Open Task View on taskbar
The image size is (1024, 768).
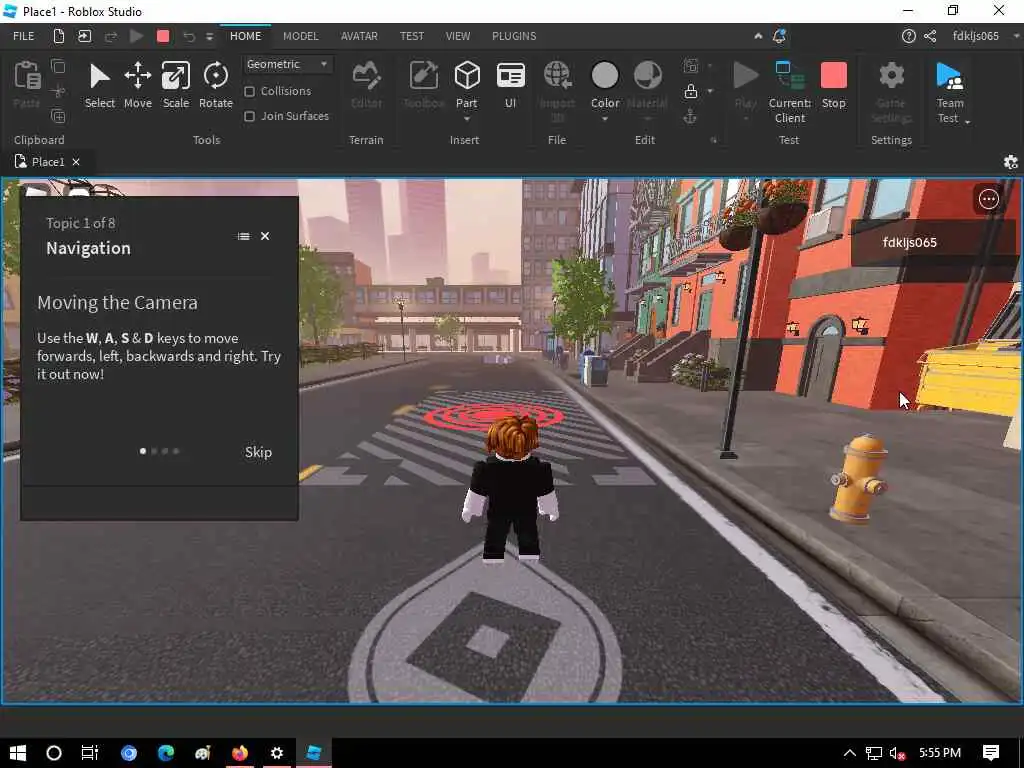pyautogui.click(x=89, y=753)
